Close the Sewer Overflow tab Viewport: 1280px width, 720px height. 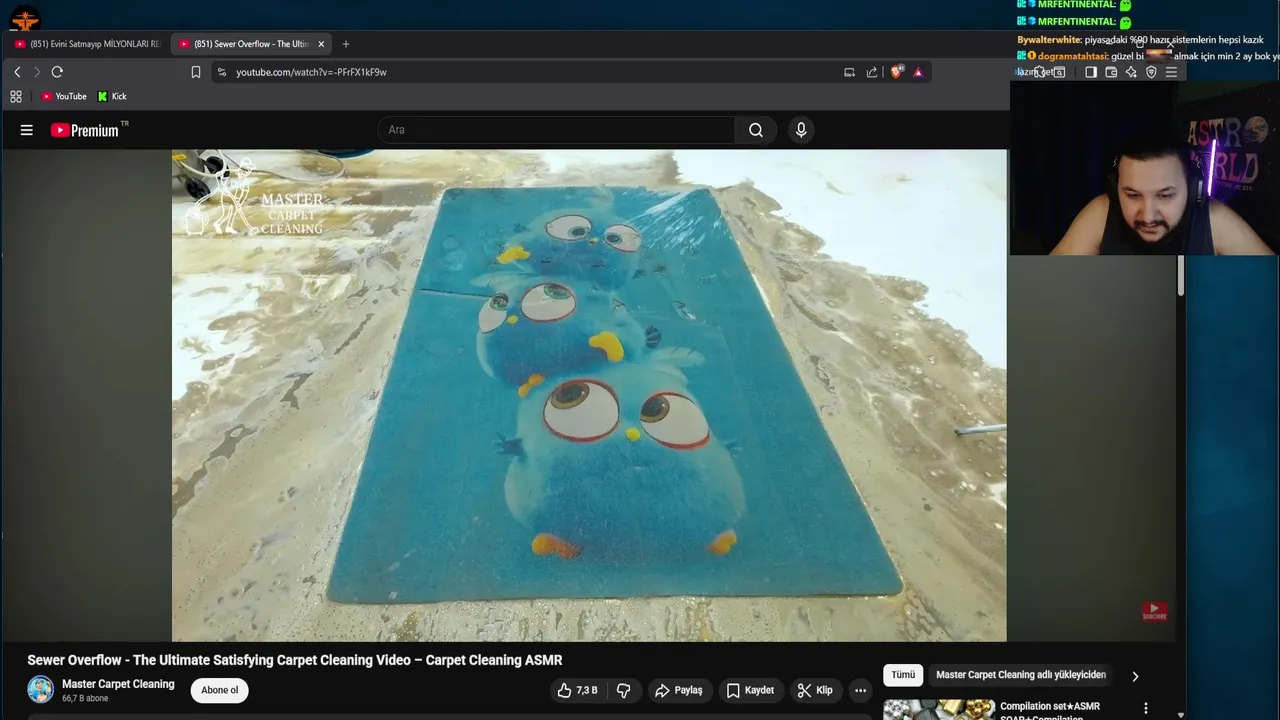(x=321, y=44)
